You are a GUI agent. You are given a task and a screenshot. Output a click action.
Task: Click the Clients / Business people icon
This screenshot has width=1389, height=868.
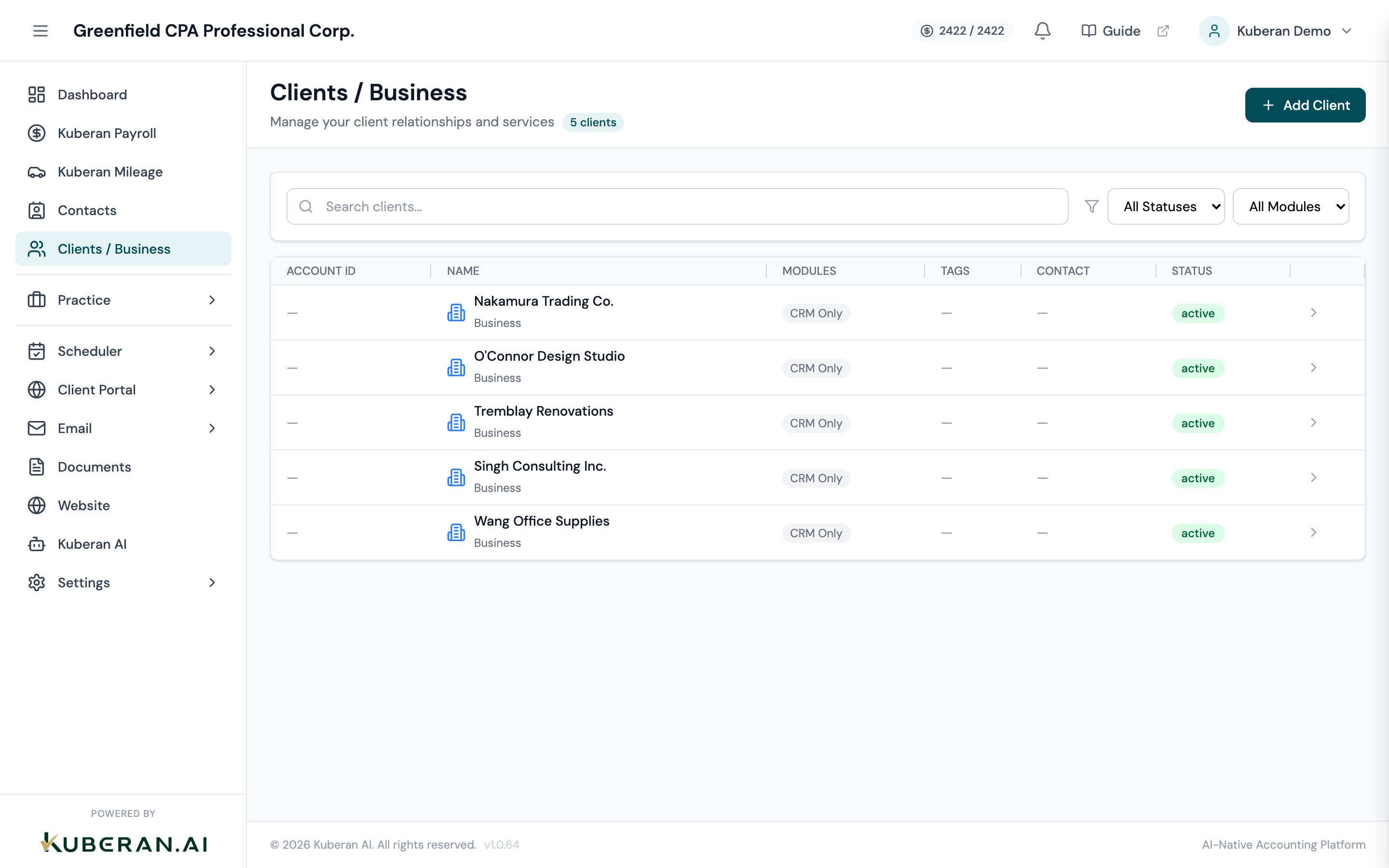point(37,249)
